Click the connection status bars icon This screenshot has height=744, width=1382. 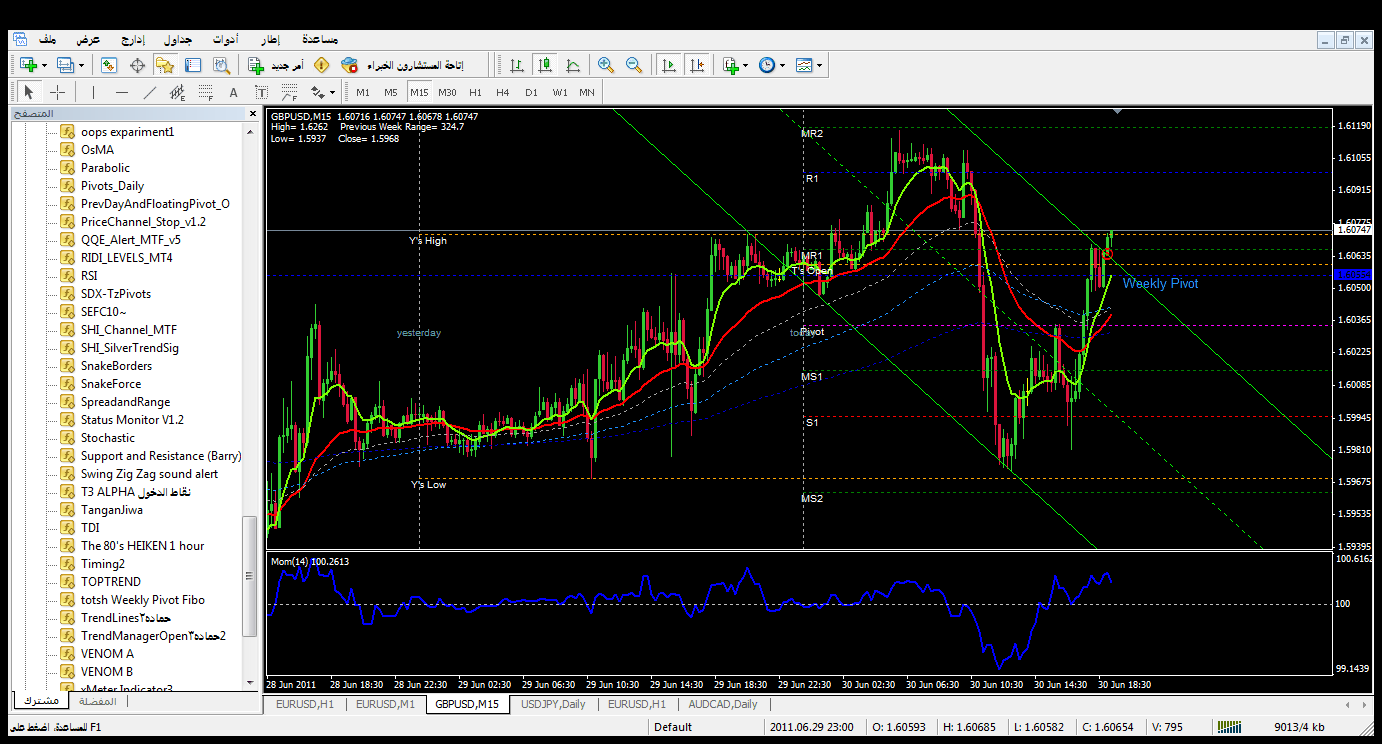tap(1229, 727)
